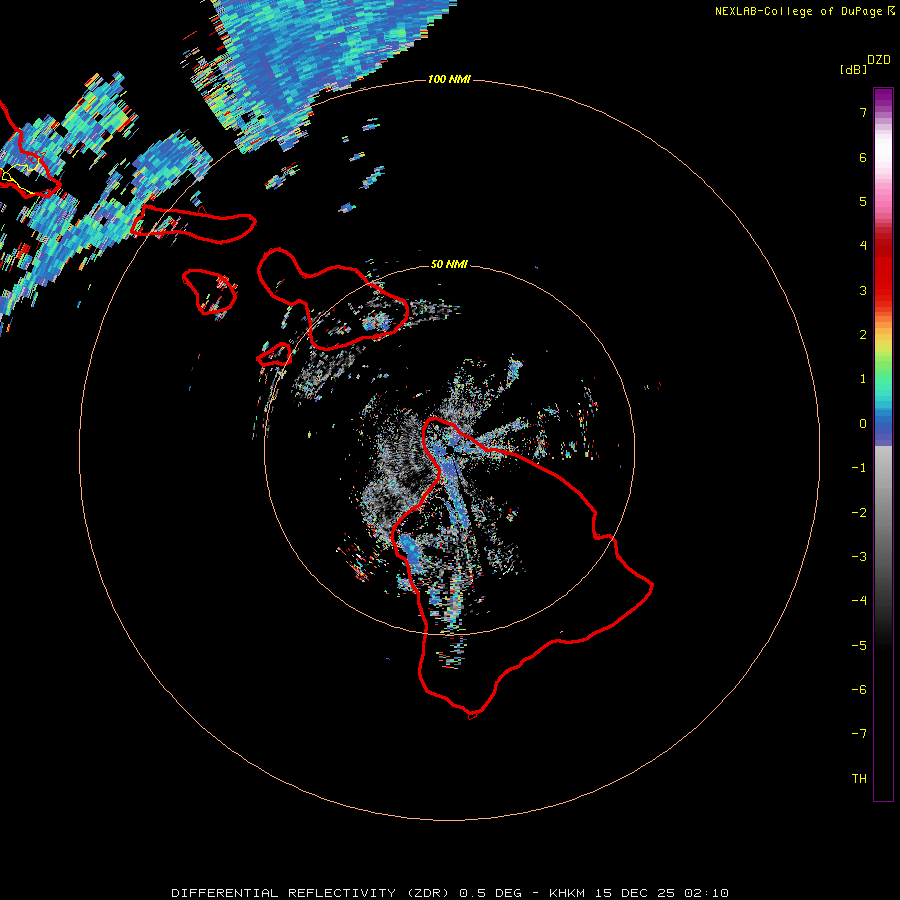
Task: Click the 1 tick on the ZDR scale
Action: point(863,379)
